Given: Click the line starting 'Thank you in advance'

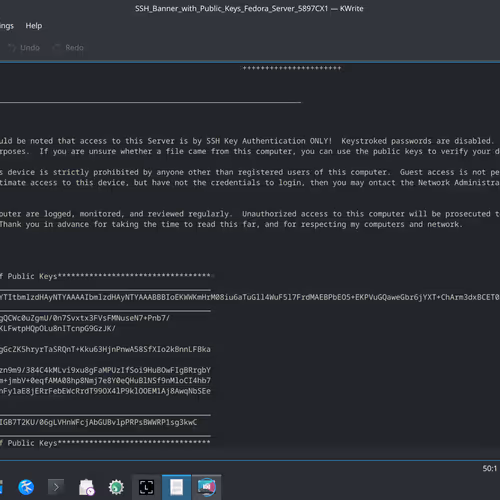Looking at the screenshot, I should (x=231, y=224).
